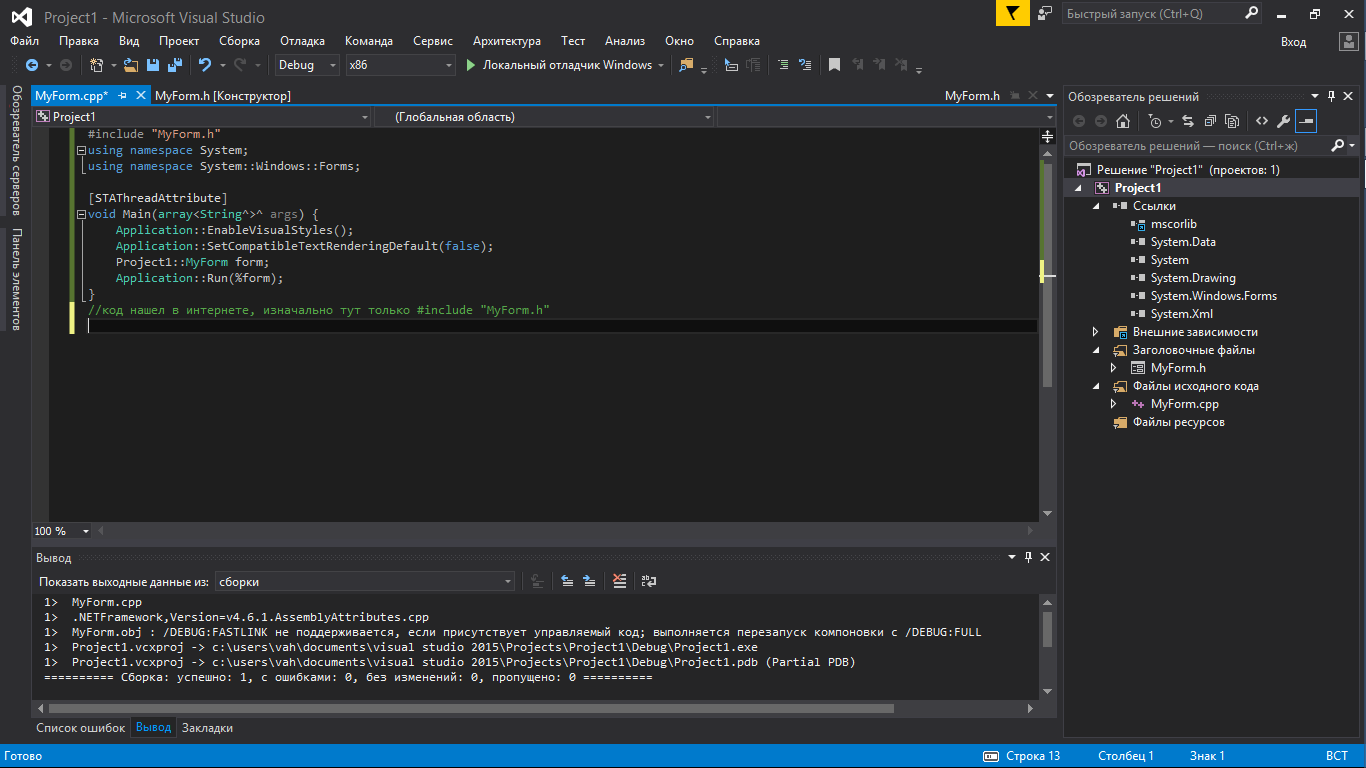This screenshot has height=768, width=1366.
Task: Show All Files icon in Solution Explorer
Action: (x=1232, y=121)
